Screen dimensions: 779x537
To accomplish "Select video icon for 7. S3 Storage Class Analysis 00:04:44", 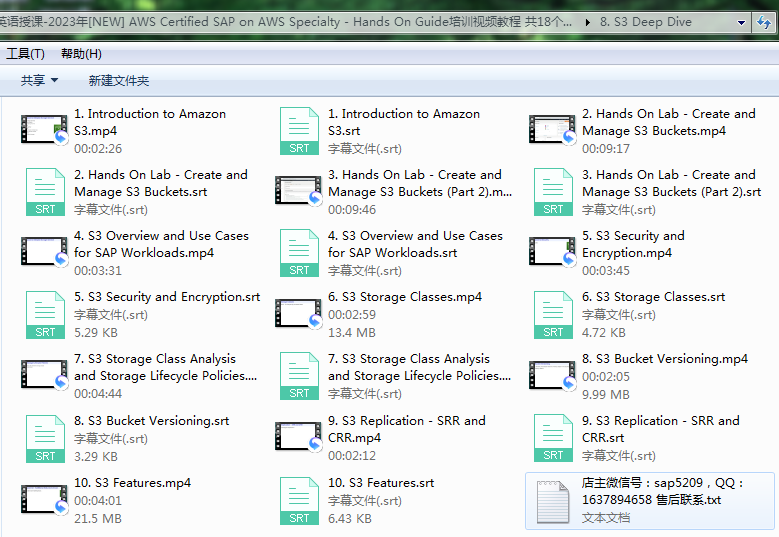I will click(x=44, y=375).
